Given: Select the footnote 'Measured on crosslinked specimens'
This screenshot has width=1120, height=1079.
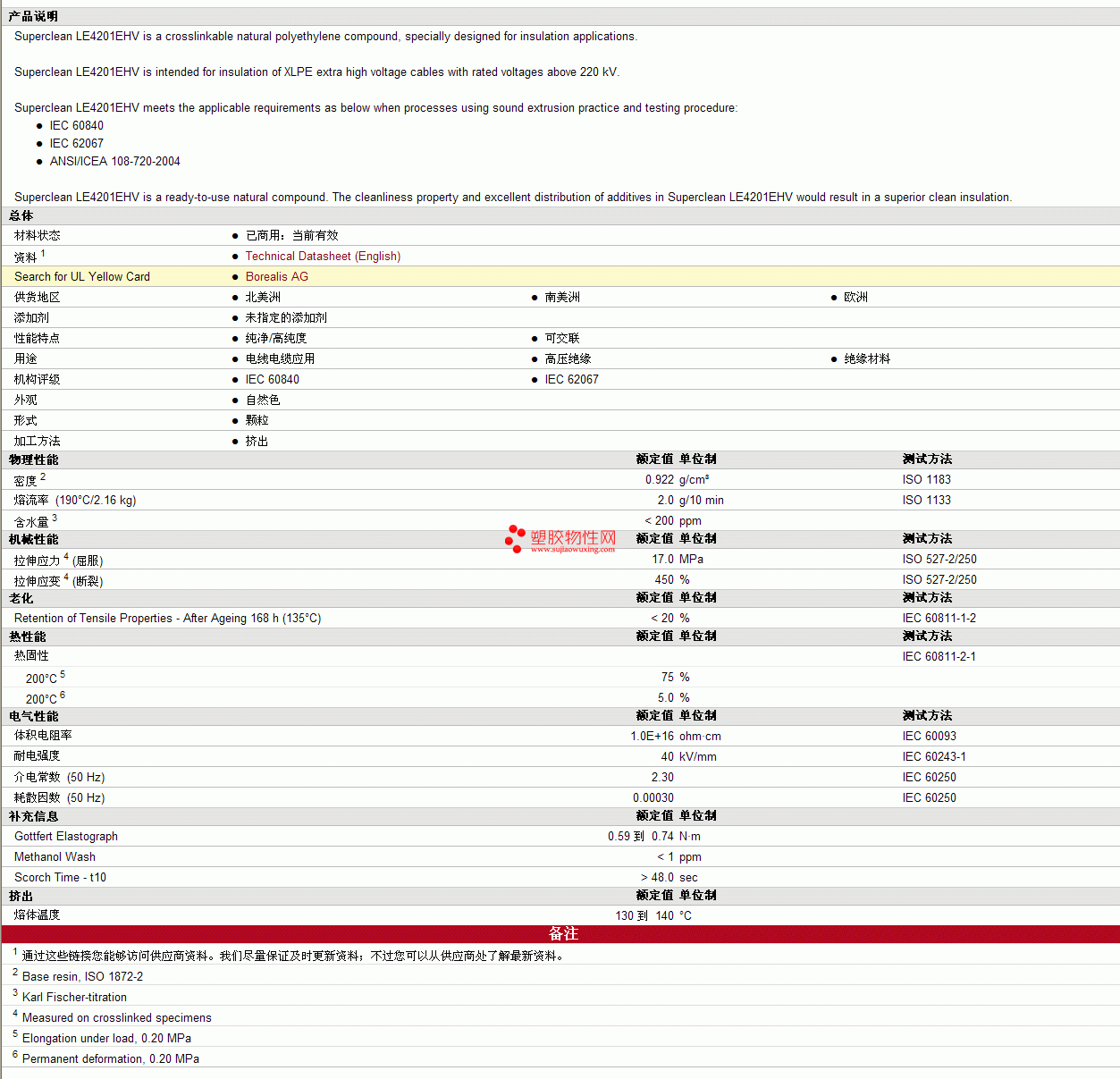Looking at the screenshot, I should [117, 1017].
